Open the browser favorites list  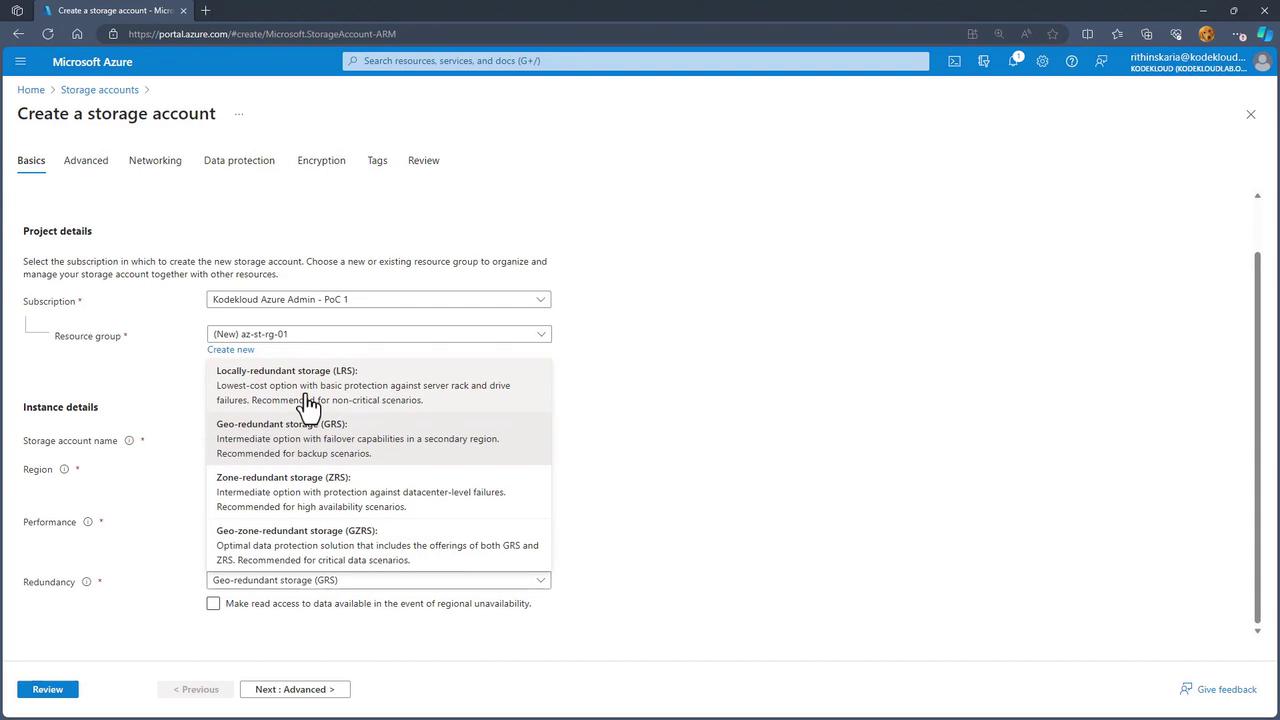pos(1117,34)
